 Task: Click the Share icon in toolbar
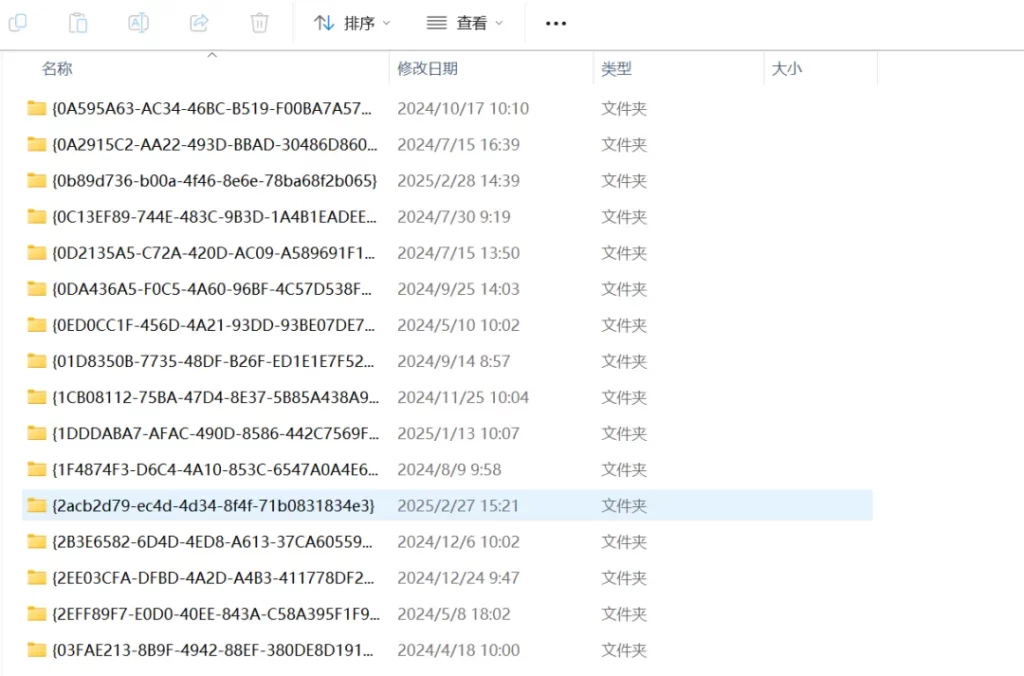coord(199,23)
